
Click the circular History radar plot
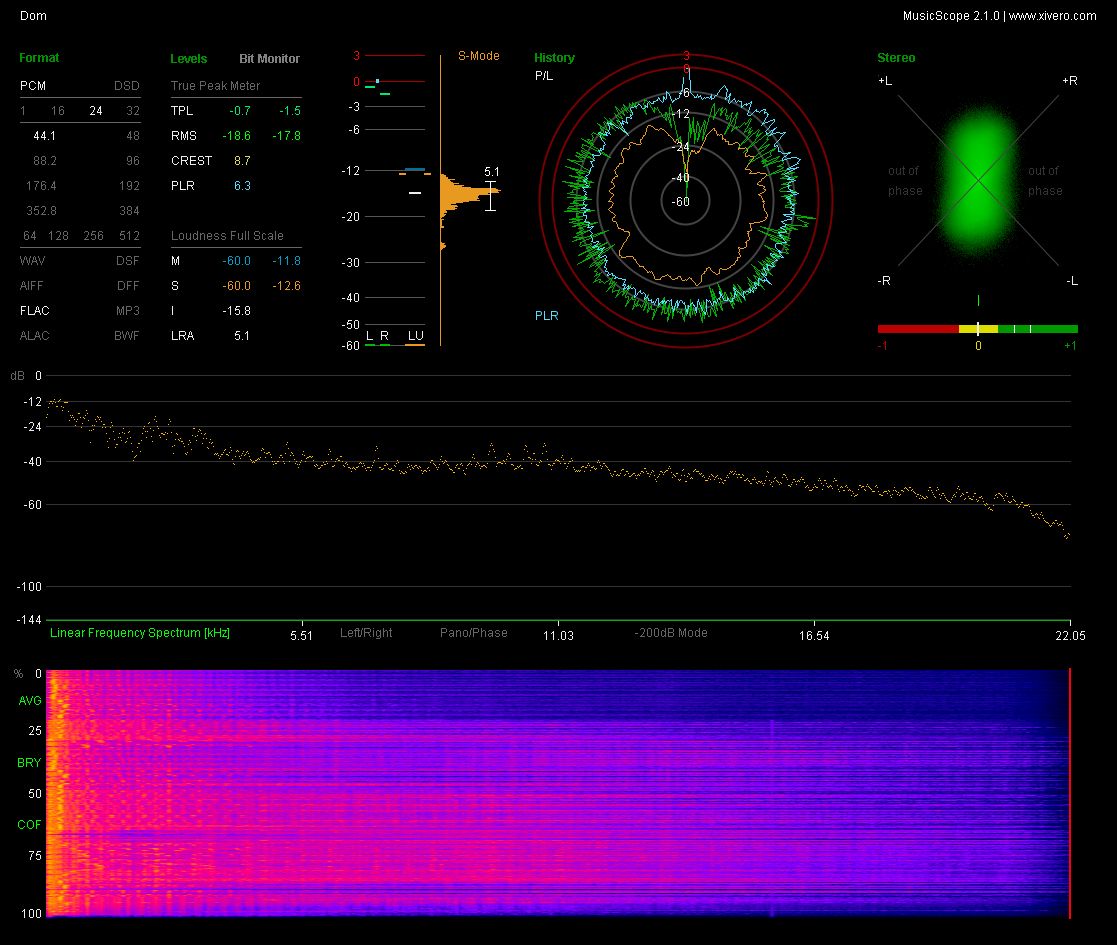(x=686, y=200)
